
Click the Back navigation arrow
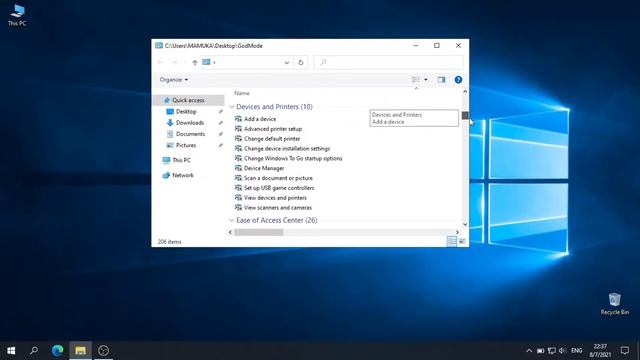pyautogui.click(x=160, y=62)
